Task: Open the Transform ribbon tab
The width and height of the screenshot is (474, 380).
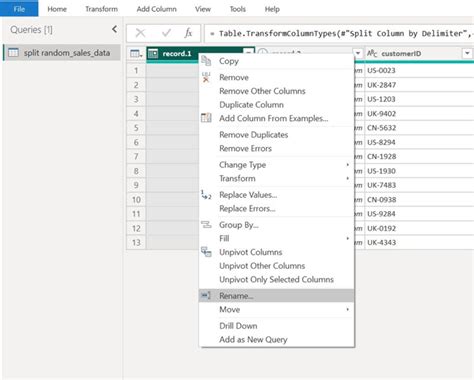Action: 101,9
